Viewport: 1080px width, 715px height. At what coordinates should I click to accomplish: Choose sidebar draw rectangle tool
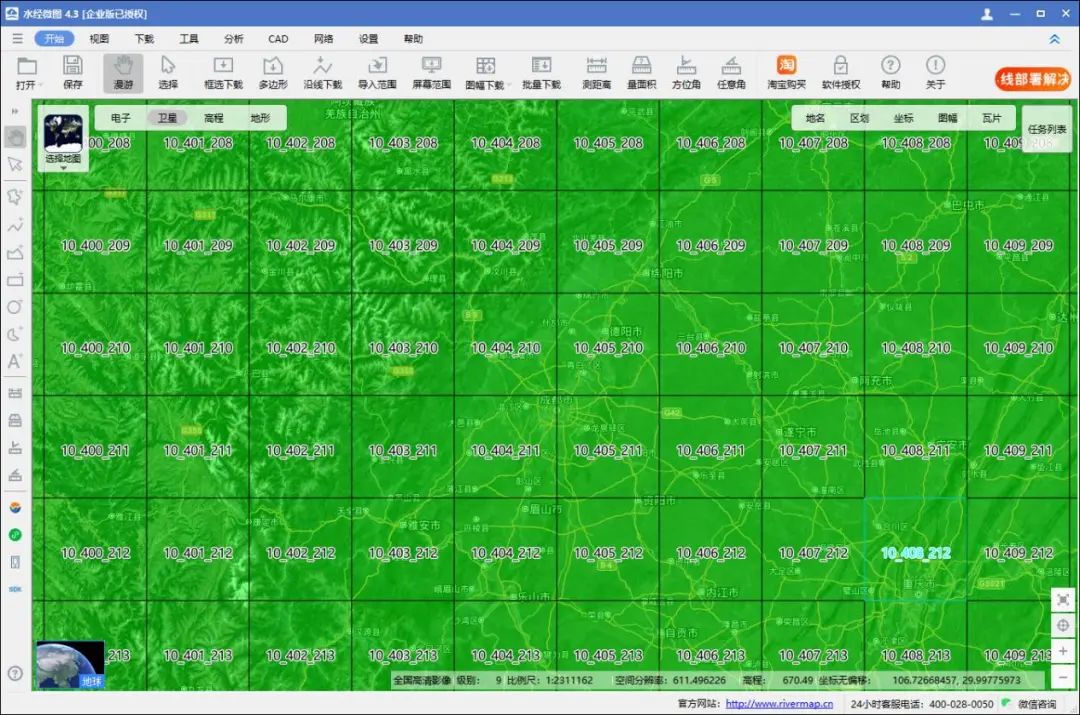tap(15, 280)
